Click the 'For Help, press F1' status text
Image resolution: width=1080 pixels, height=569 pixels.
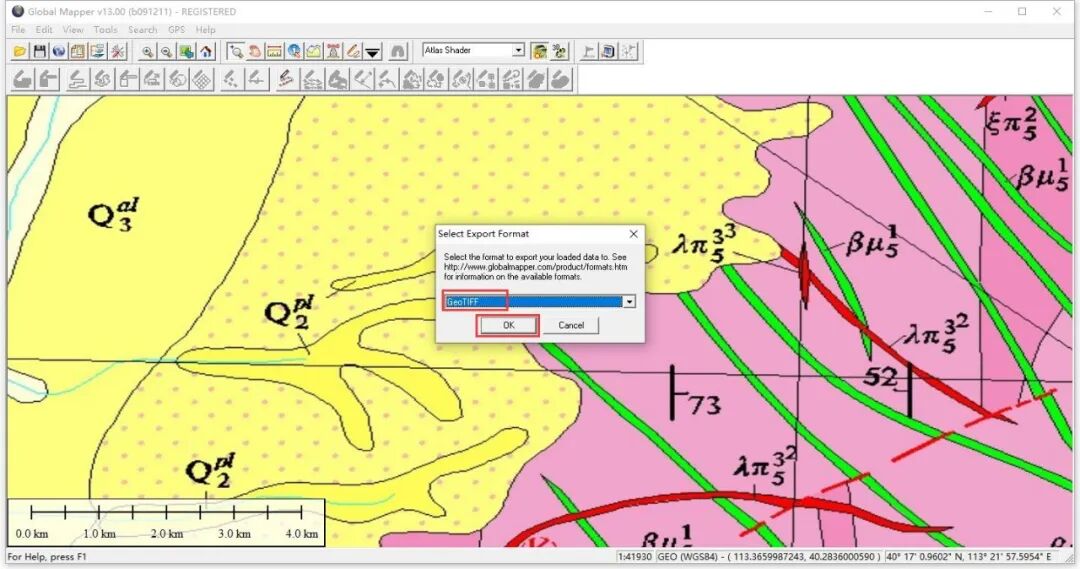[47, 557]
